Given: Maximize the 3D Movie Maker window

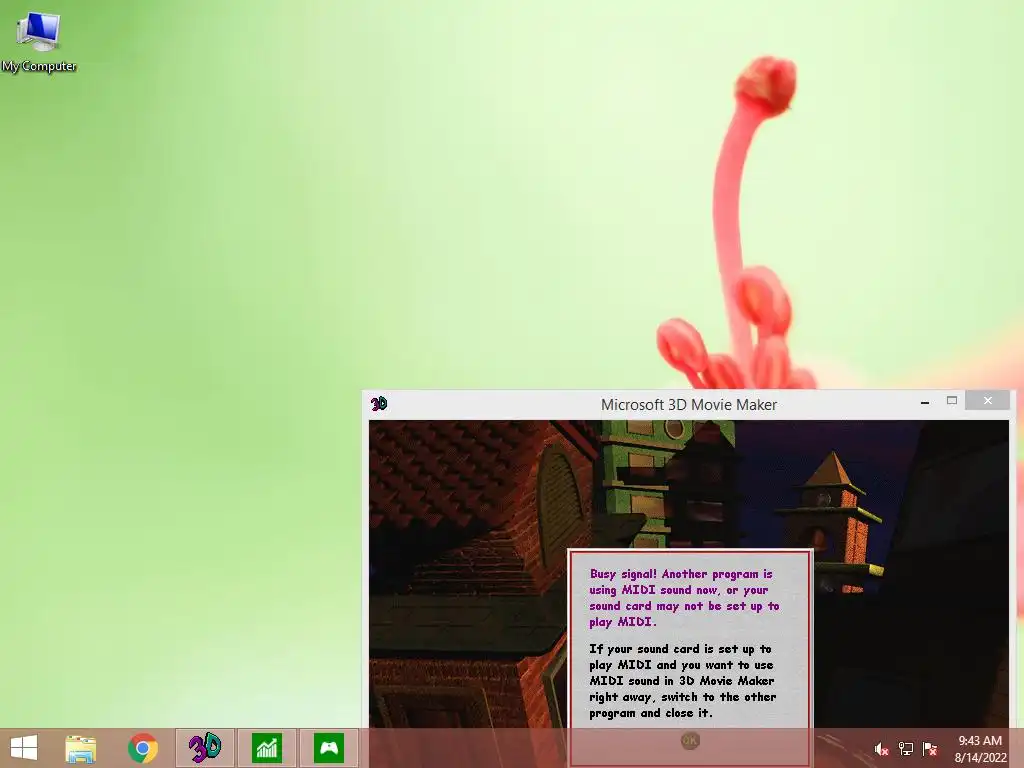Looking at the screenshot, I should coord(952,400).
